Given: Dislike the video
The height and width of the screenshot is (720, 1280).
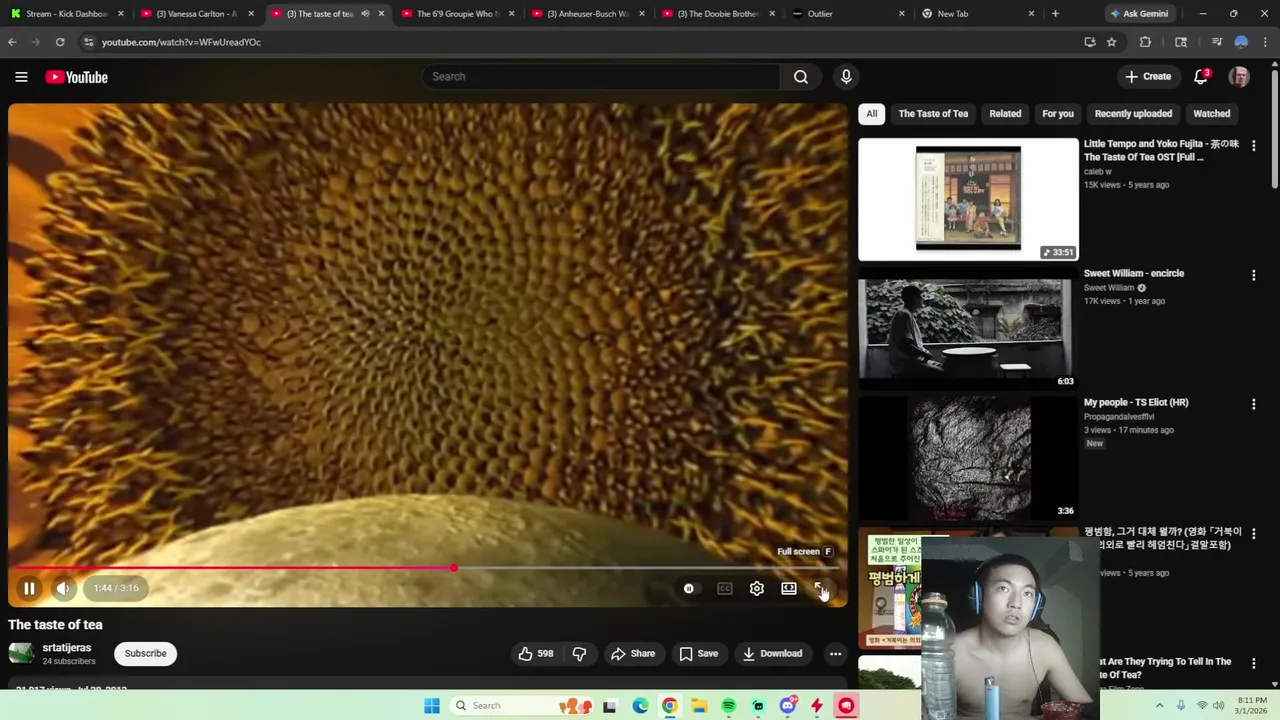Looking at the screenshot, I should 579,654.
